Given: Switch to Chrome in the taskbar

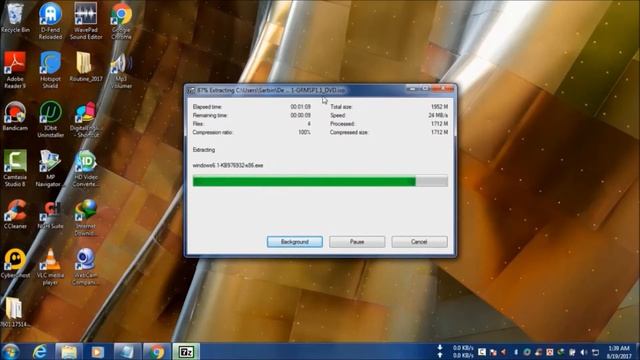Looking at the screenshot, I should 157,351.
